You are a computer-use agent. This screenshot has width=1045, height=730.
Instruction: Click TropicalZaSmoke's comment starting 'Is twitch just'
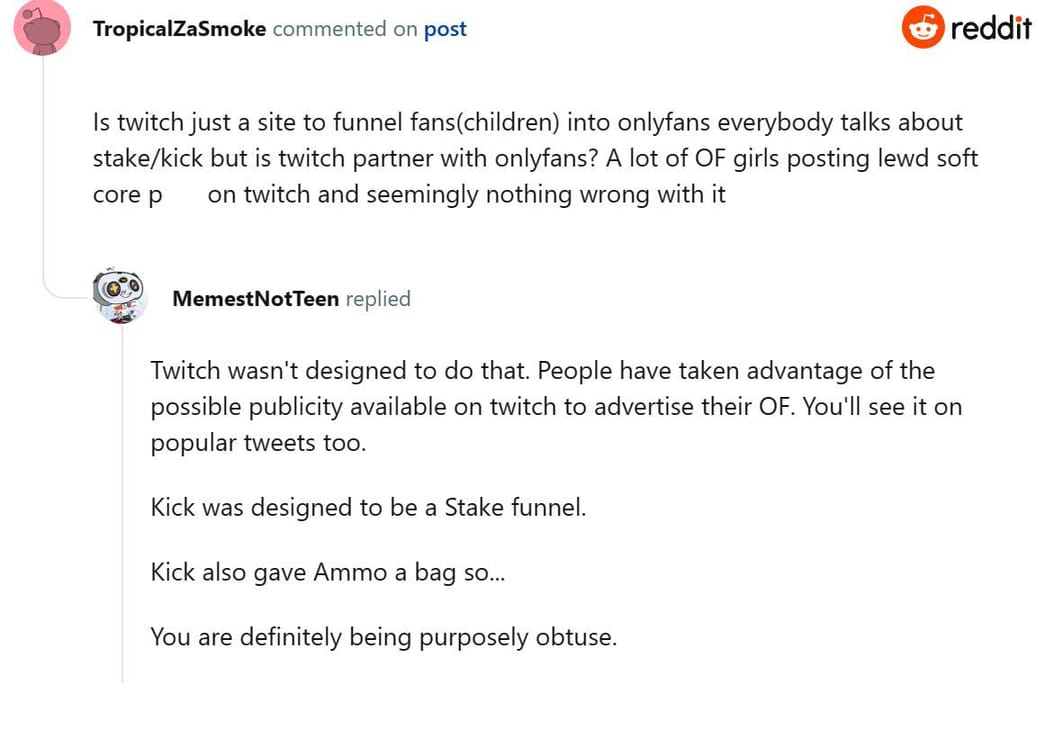[527, 123]
